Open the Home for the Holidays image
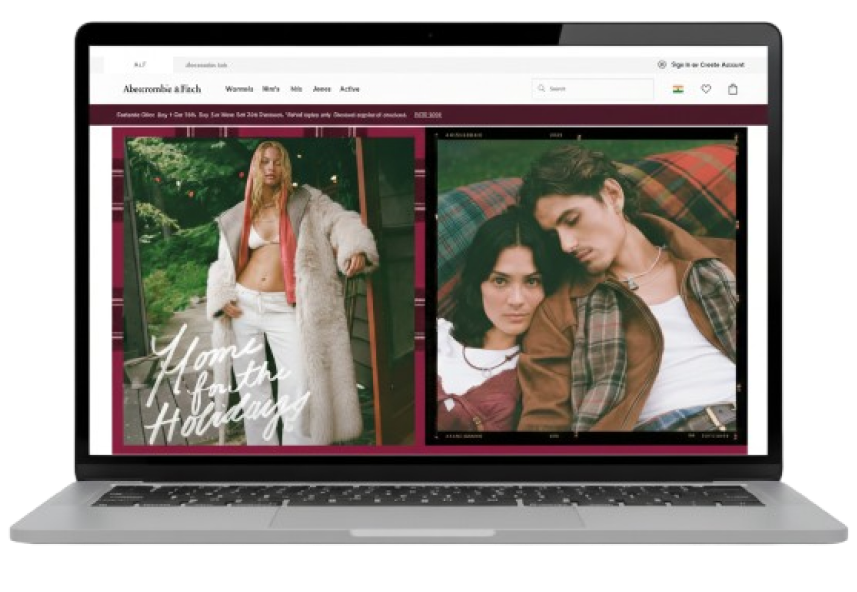857x592 pixels. point(270,290)
